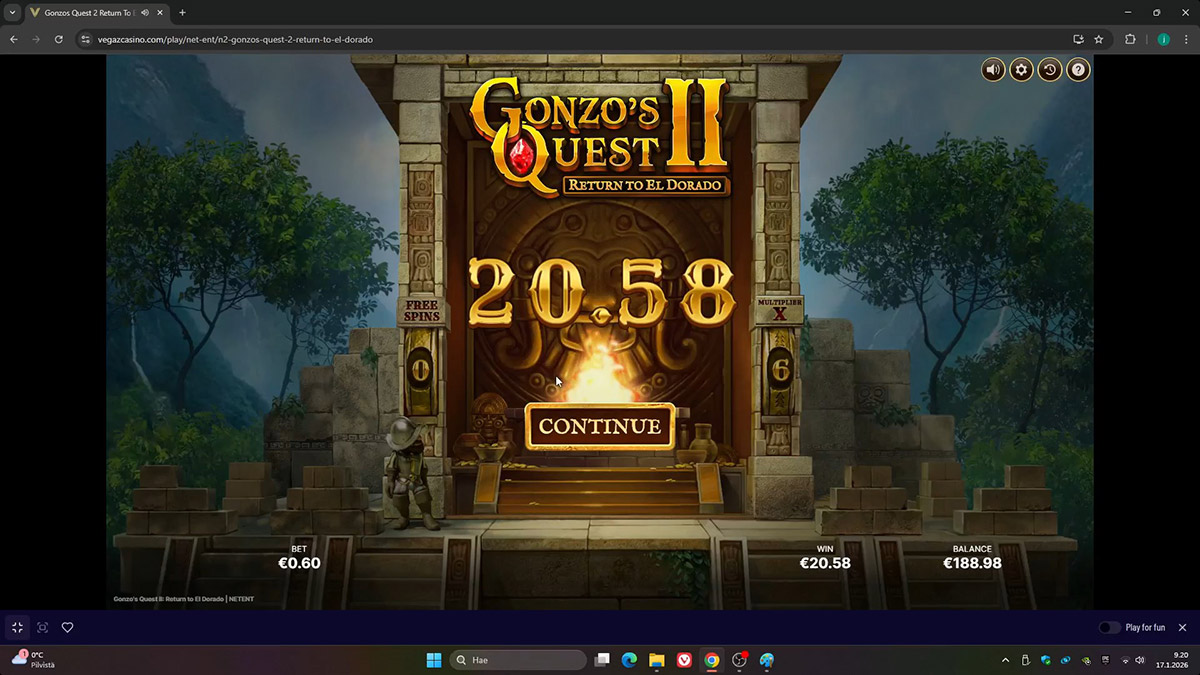Image resolution: width=1200 pixels, height=675 pixels.
Task: Open the game help question mark
Action: (1078, 69)
